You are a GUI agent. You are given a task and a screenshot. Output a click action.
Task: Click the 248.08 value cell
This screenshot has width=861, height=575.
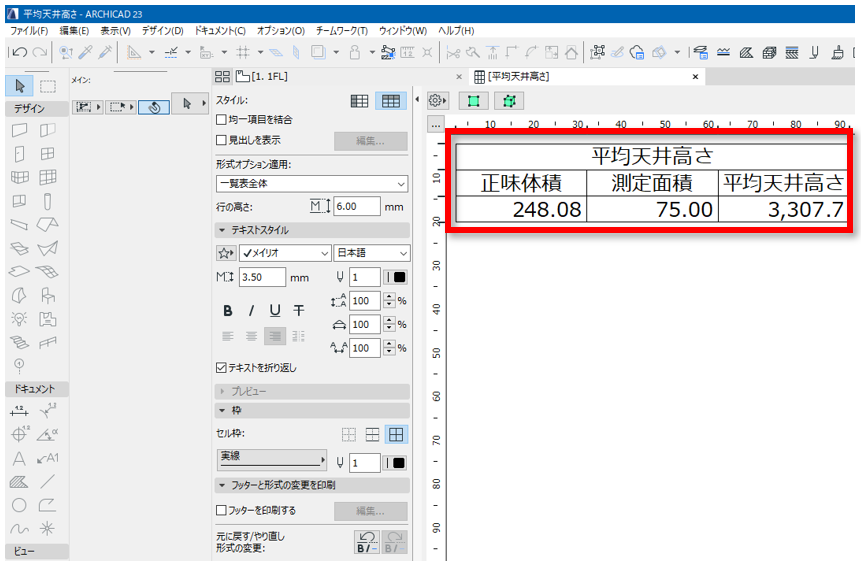[x=521, y=209]
